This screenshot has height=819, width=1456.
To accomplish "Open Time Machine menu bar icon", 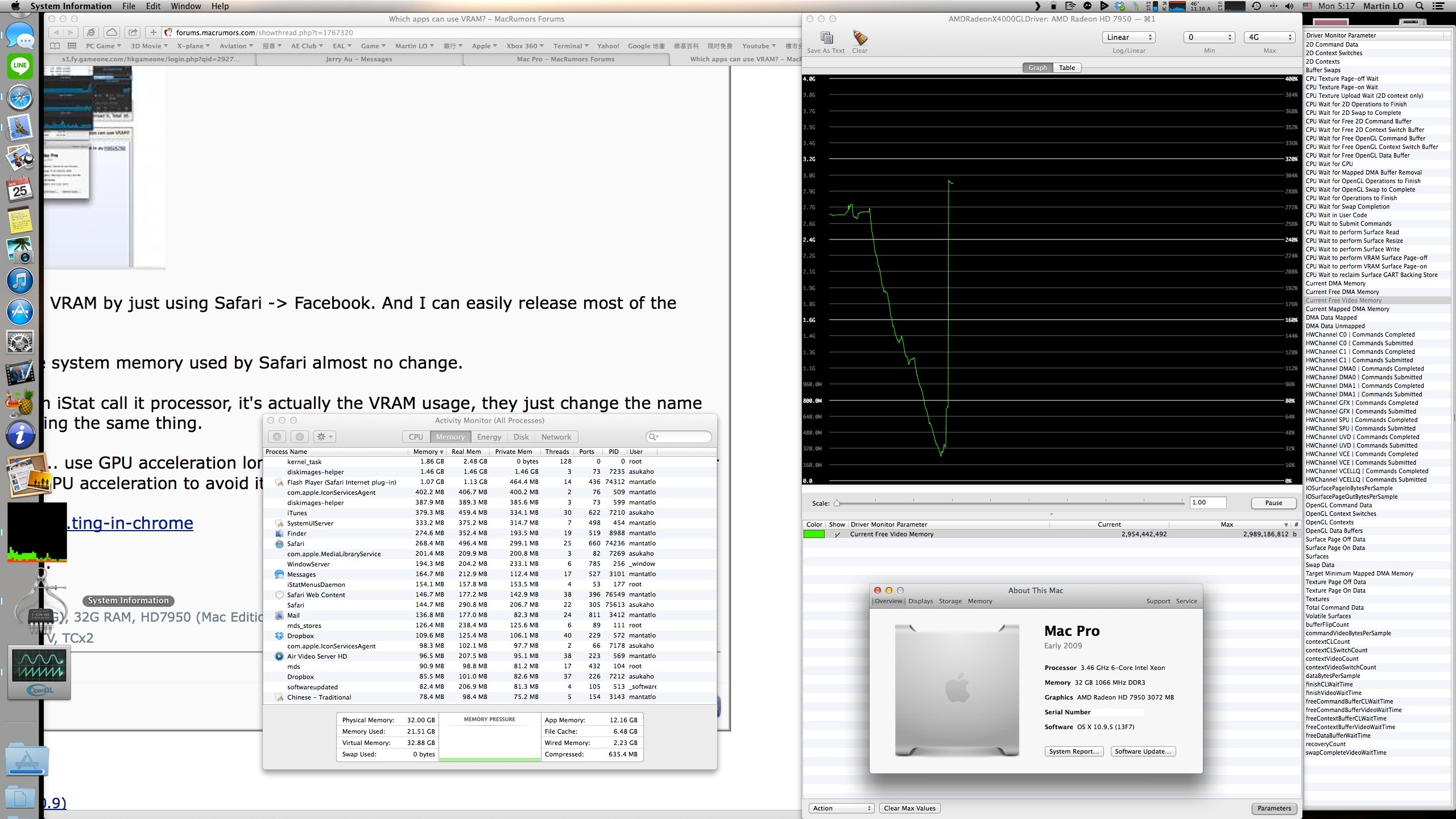I will point(1256,6).
